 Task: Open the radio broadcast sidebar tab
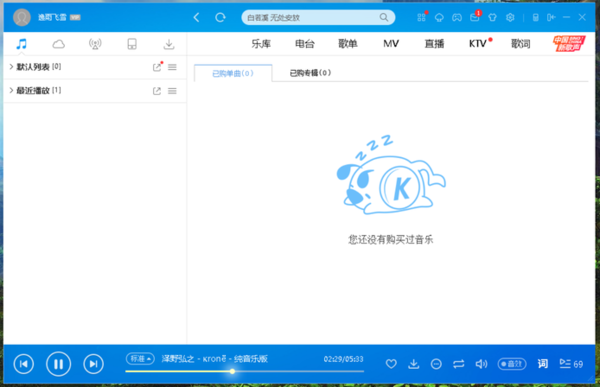point(95,44)
